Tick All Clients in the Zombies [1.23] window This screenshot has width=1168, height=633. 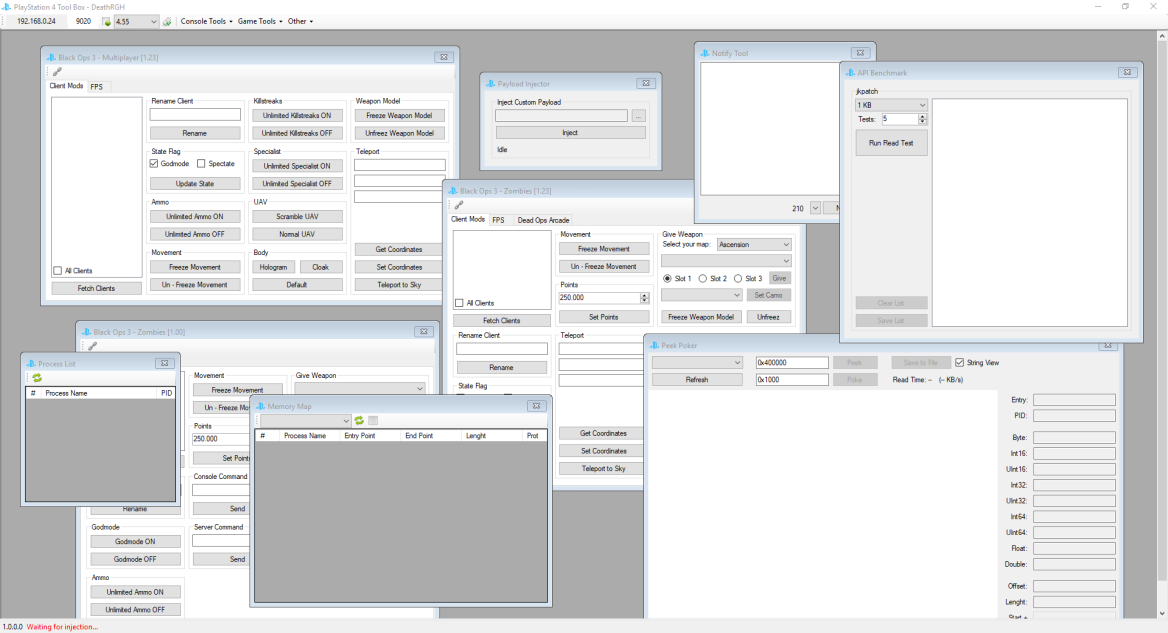click(459, 303)
